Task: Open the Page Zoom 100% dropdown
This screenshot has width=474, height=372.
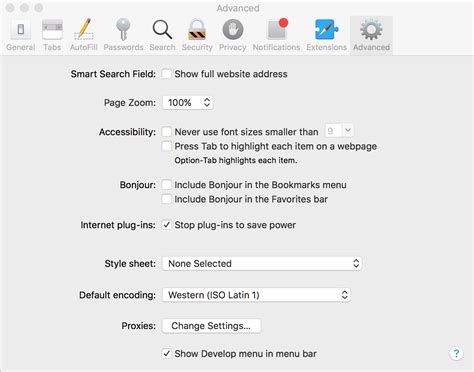Action: pos(187,102)
